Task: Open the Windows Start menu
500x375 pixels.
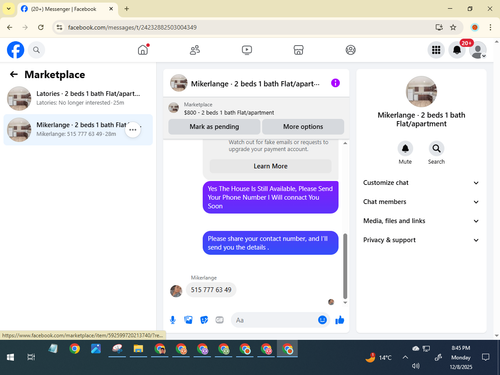Action: click(10, 357)
